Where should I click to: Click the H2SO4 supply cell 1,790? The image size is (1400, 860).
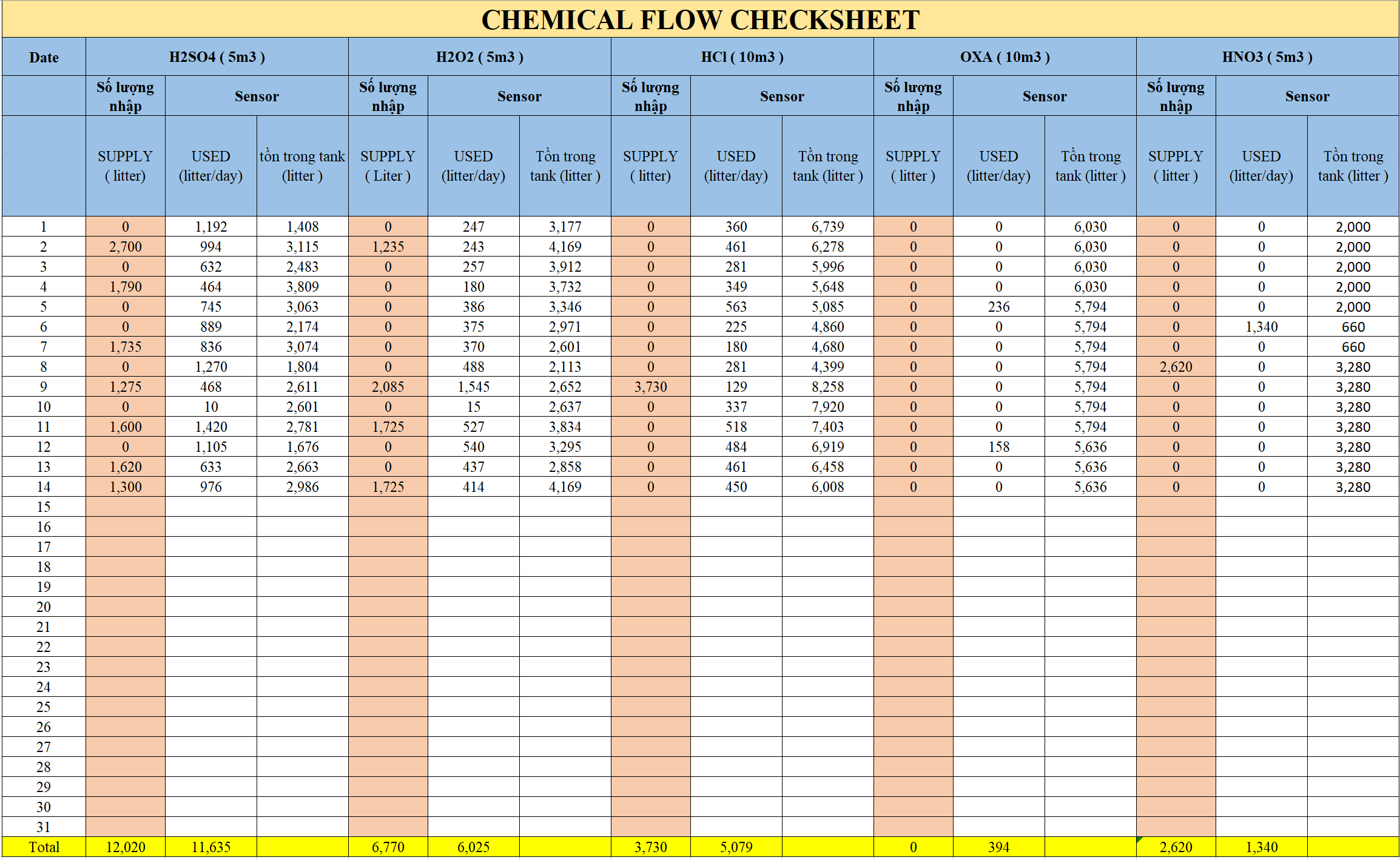[x=126, y=287]
